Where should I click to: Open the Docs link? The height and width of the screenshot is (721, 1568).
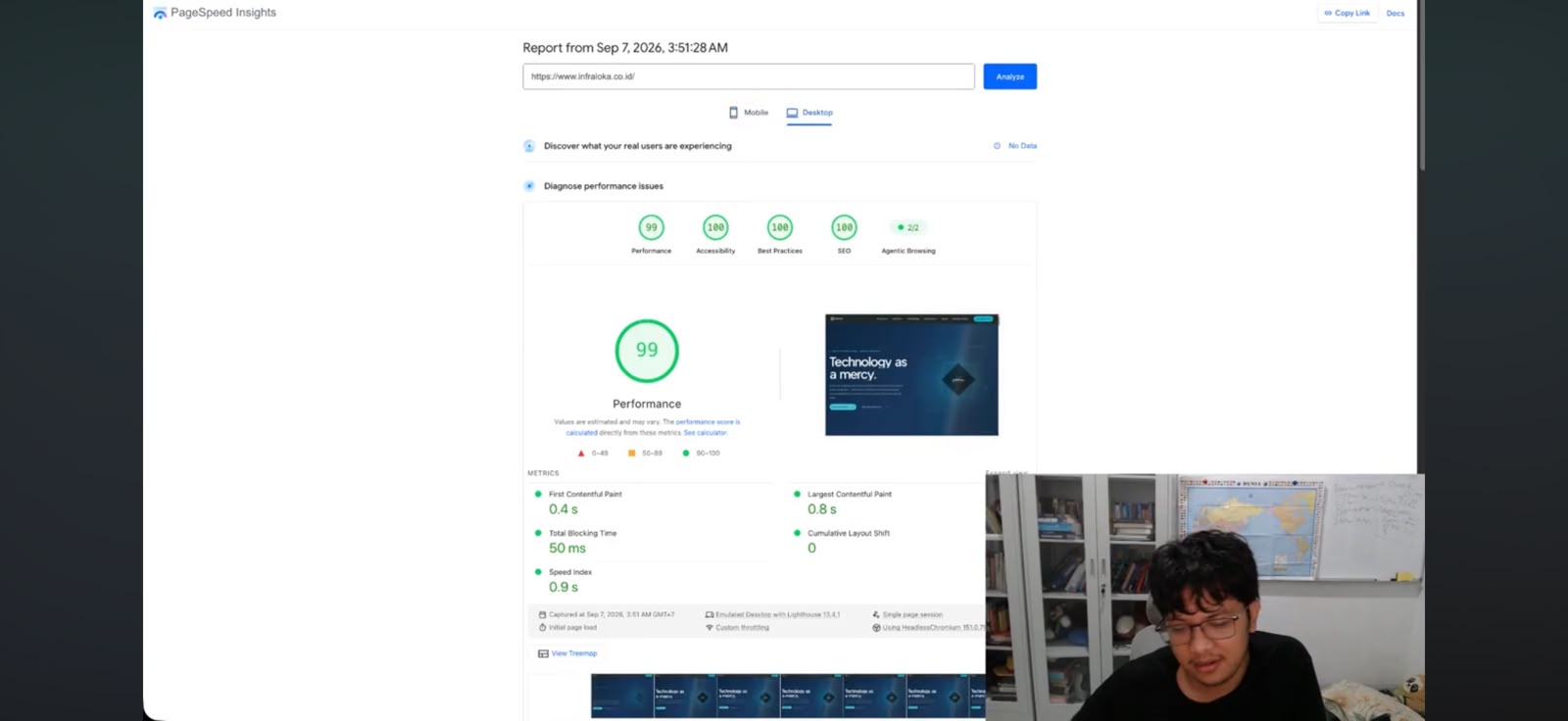point(1396,13)
